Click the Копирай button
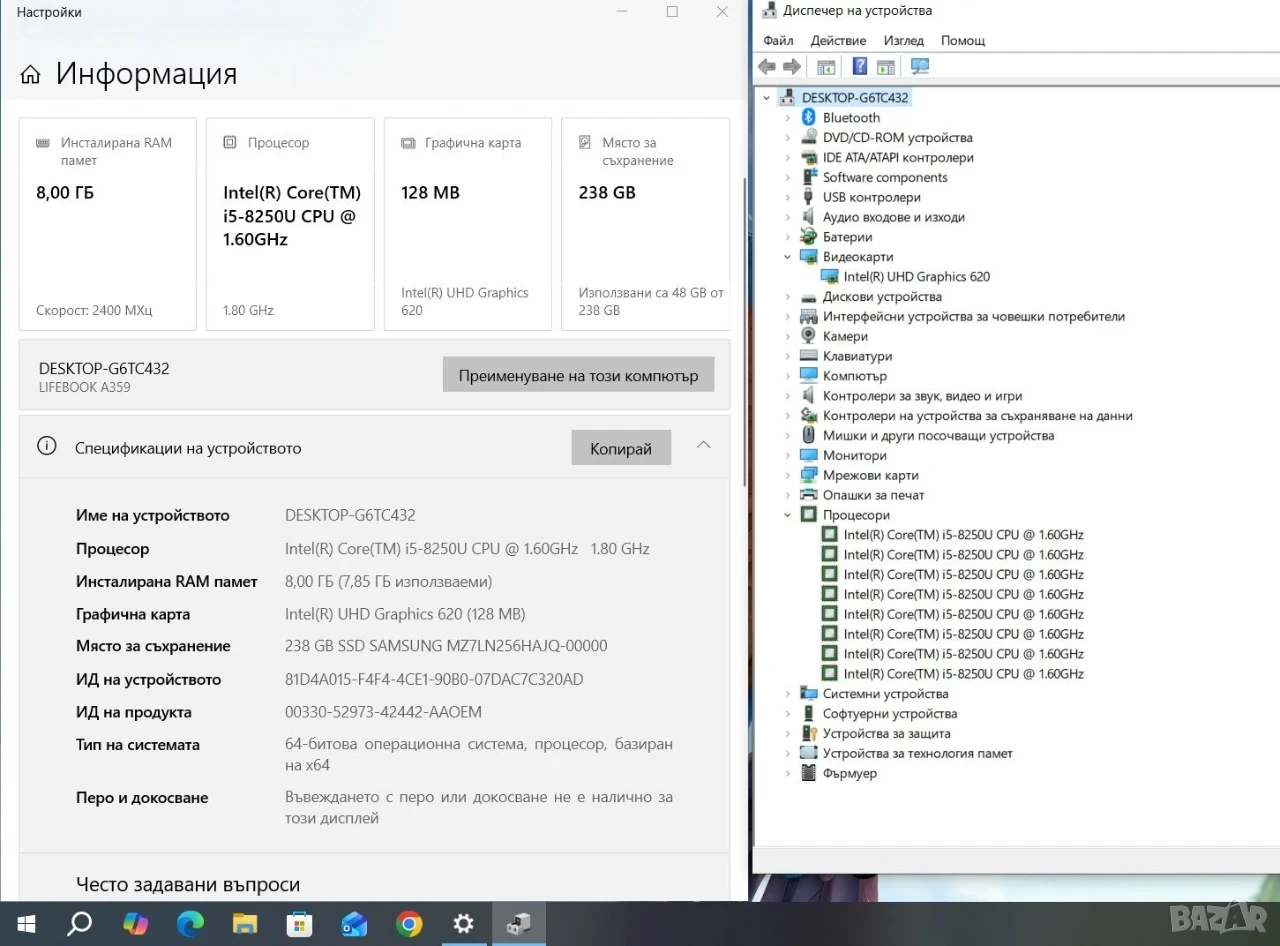Viewport: 1280px width, 946px height. tap(621, 448)
